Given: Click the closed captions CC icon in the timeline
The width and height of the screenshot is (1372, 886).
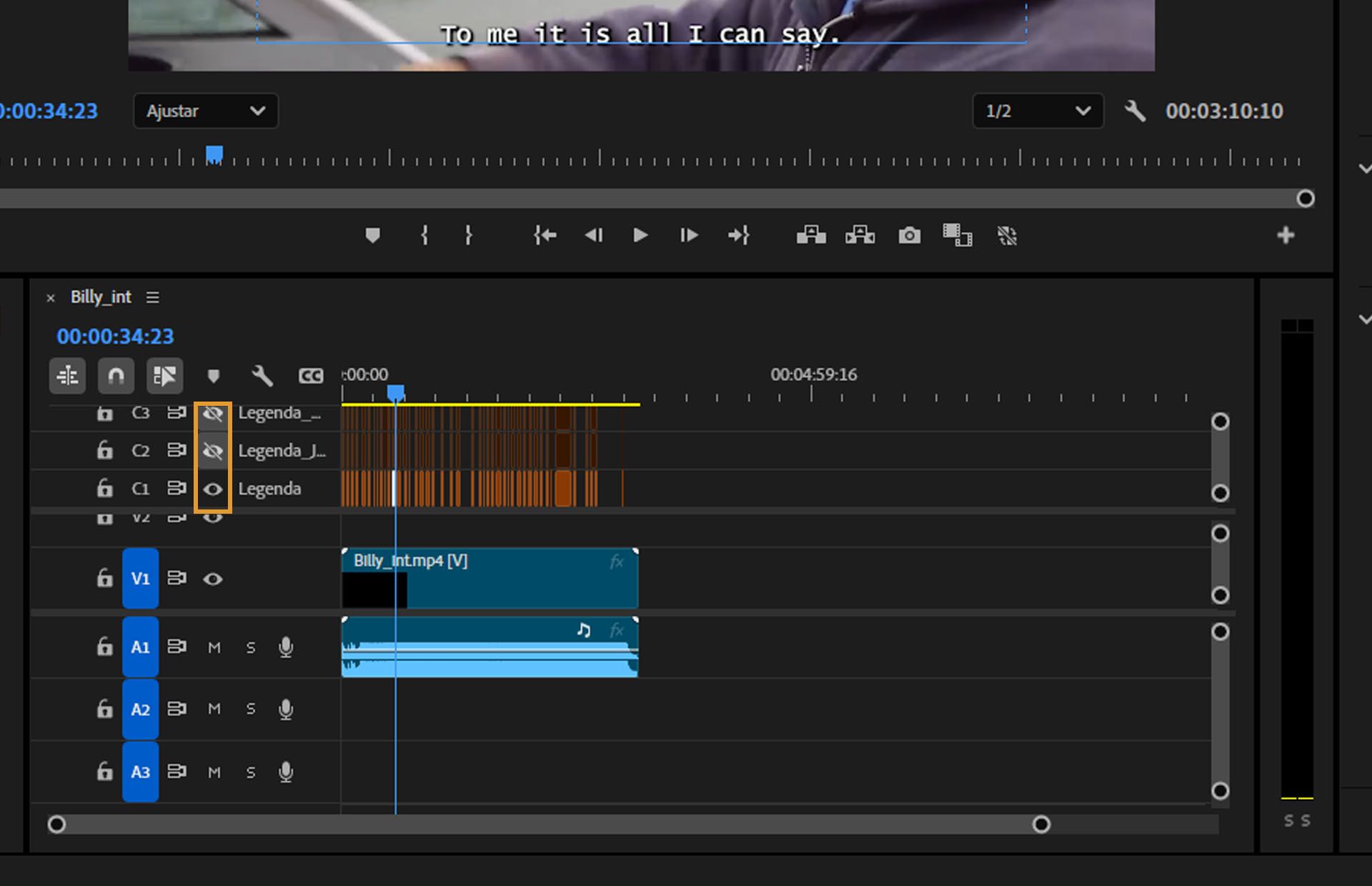Looking at the screenshot, I should click(x=310, y=376).
